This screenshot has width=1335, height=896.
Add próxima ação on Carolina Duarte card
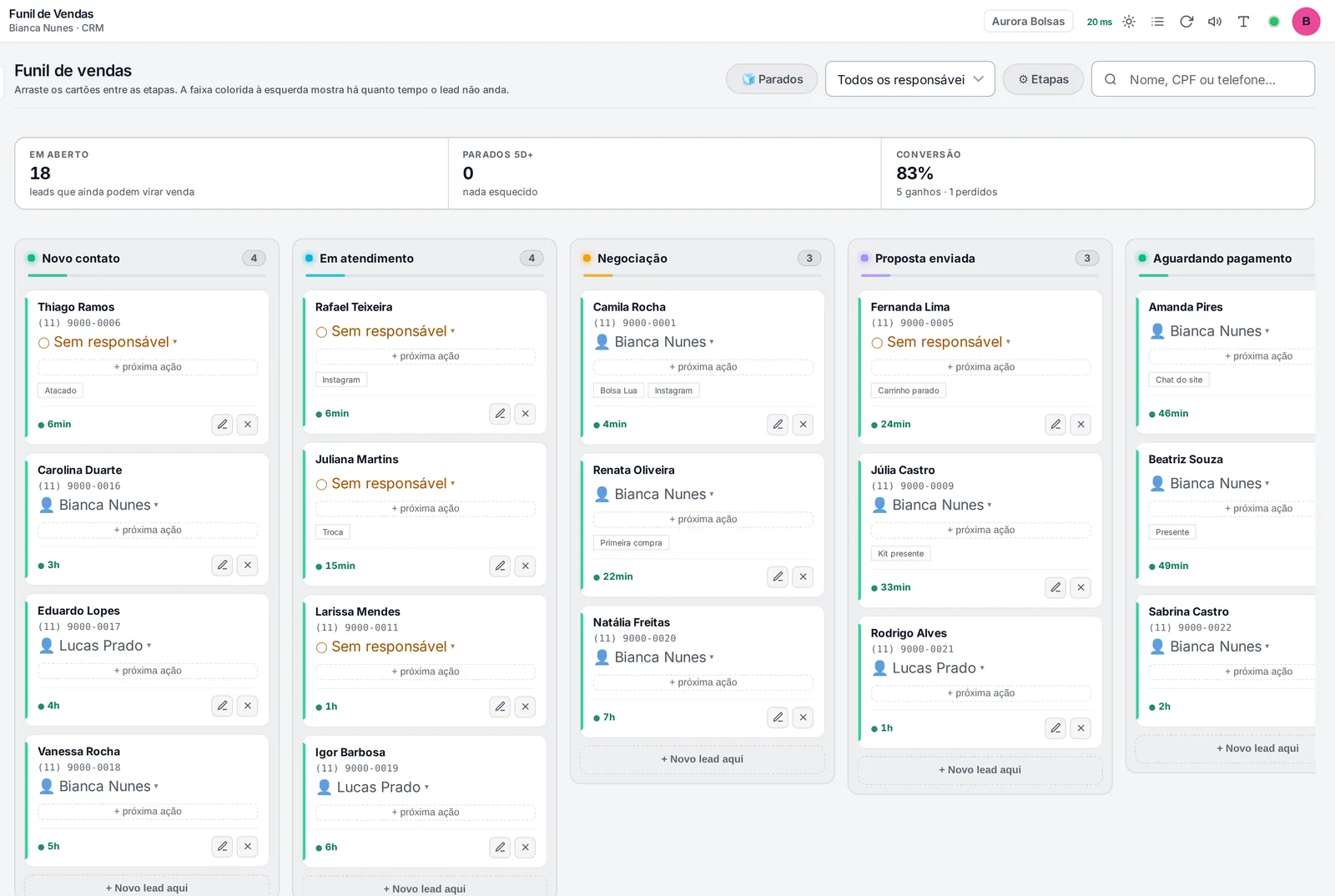[x=148, y=531]
